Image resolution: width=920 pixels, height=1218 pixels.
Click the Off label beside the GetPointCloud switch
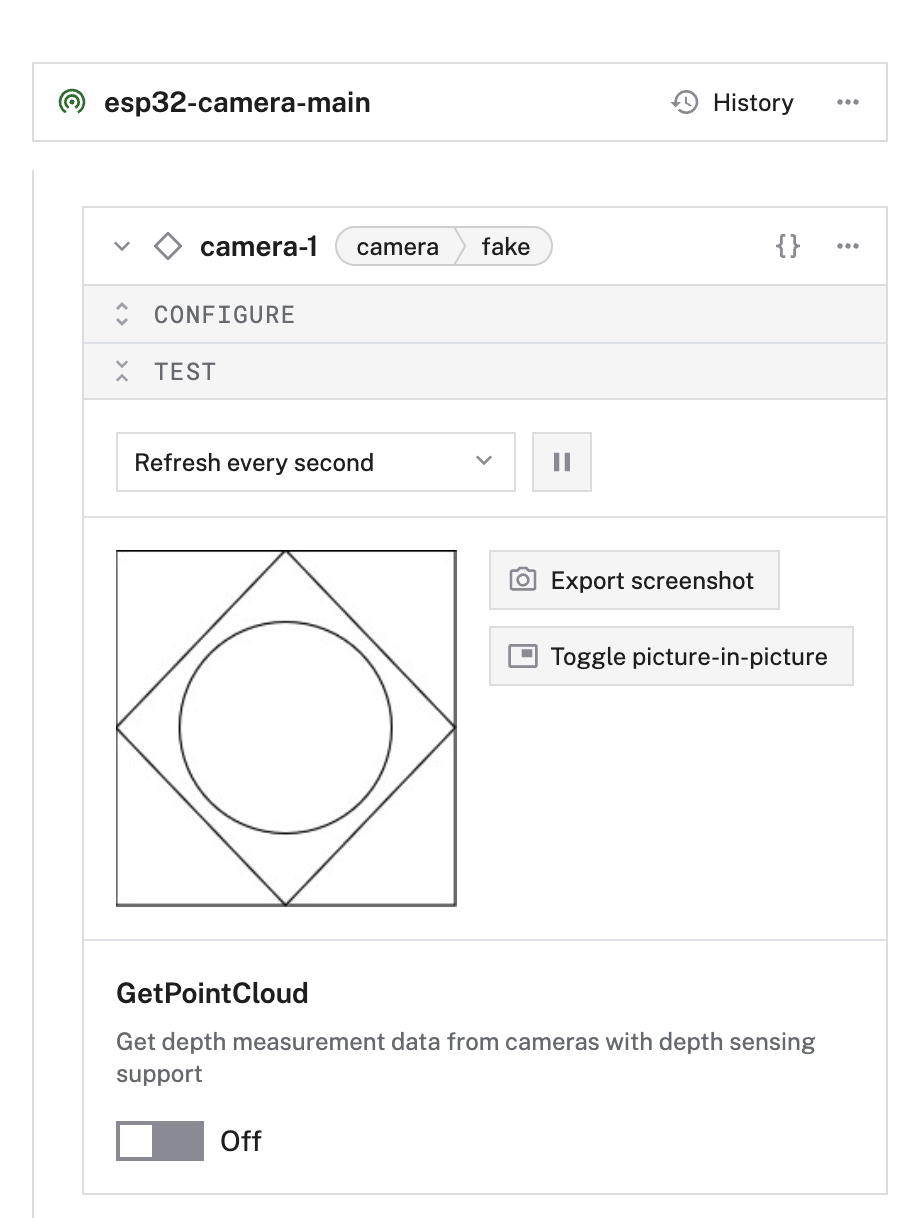pyautogui.click(x=241, y=1141)
